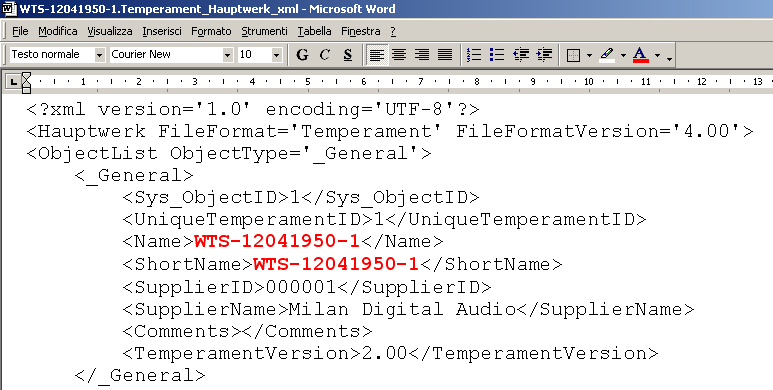
Task: Apply numbered list formatting
Action: 474,55
